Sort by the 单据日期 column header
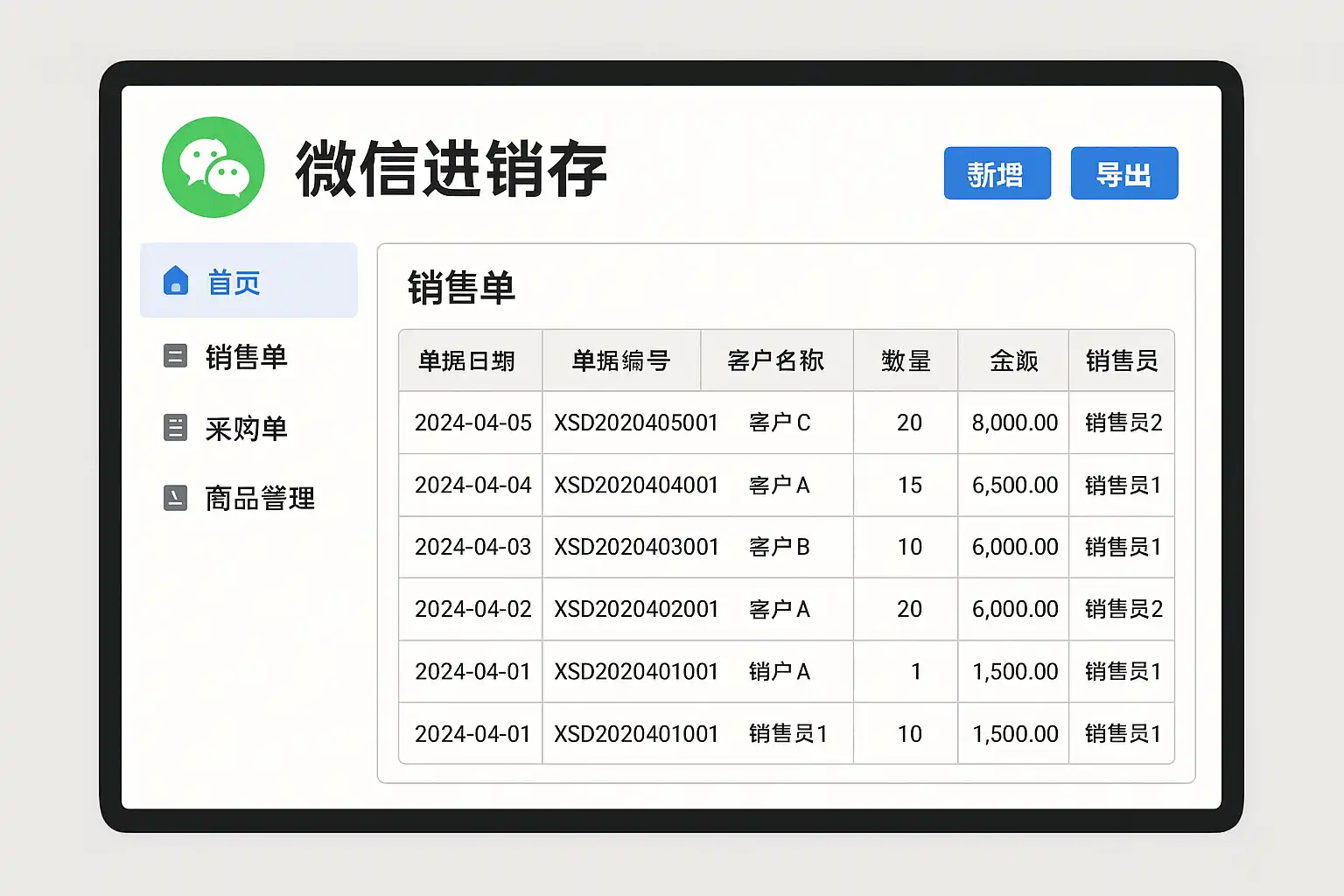This screenshot has width=1344, height=896. [466, 360]
